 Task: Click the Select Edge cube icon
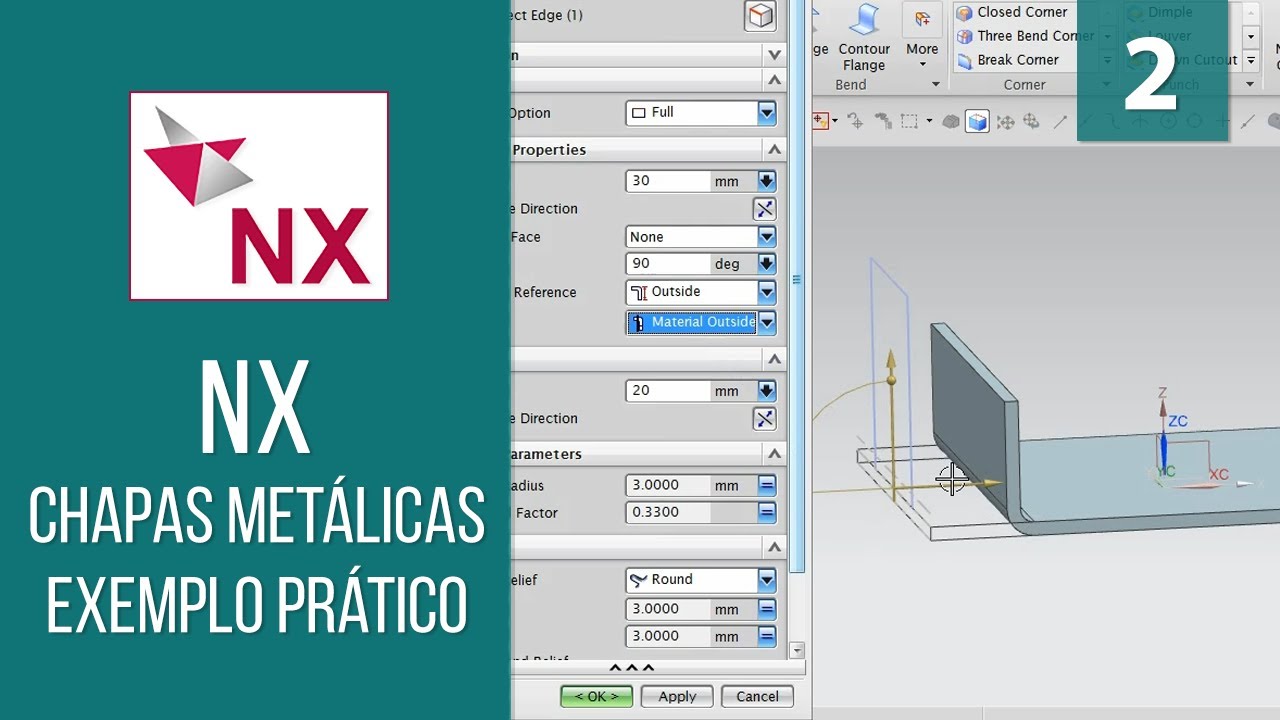(761, 16)
